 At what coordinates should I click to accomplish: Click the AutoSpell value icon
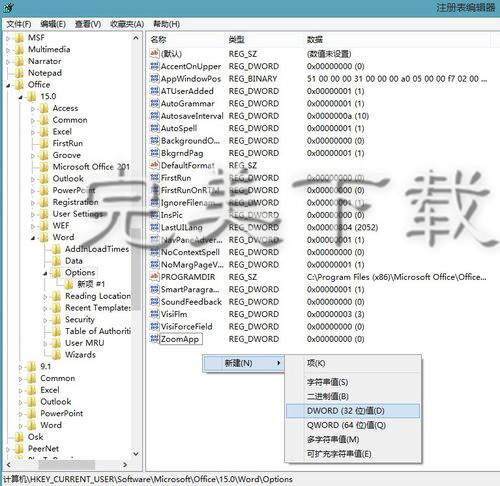[154, 128]
